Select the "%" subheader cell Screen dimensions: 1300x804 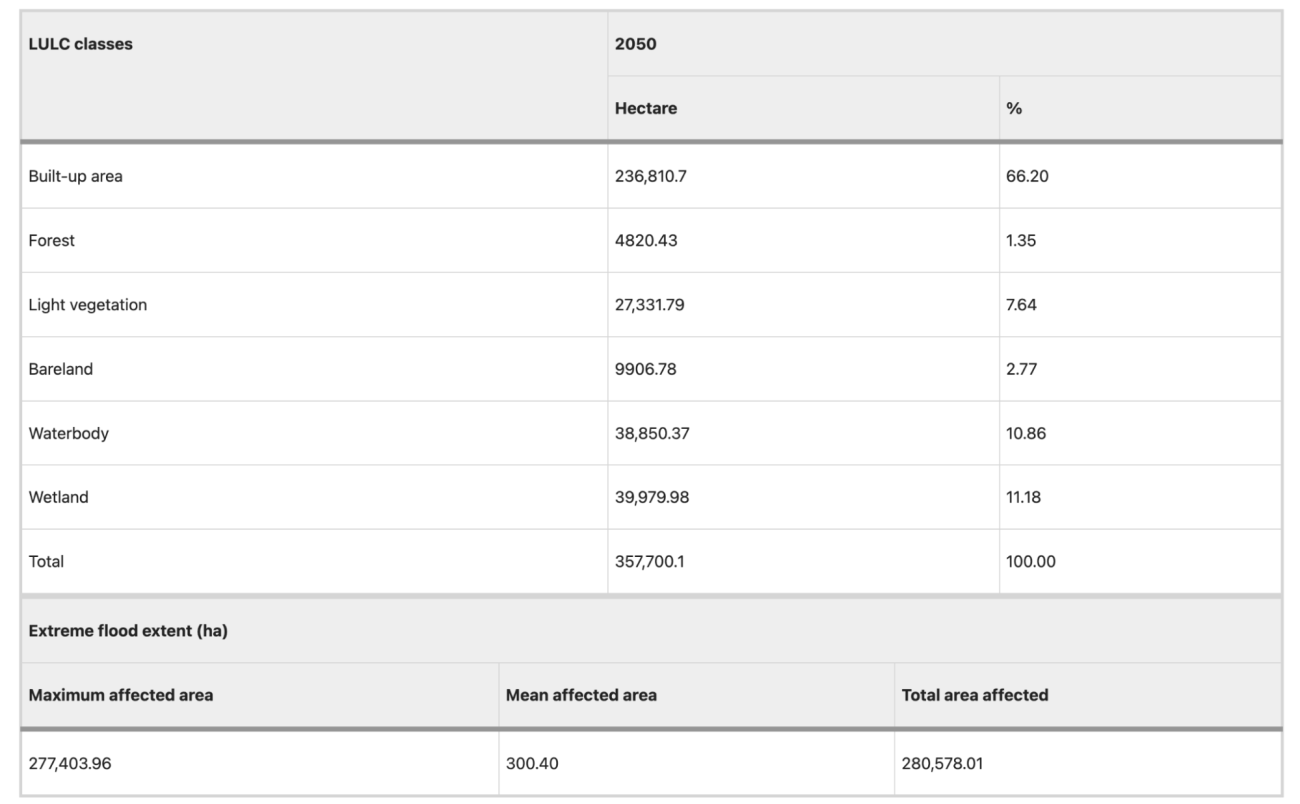tap(1014, 108)
